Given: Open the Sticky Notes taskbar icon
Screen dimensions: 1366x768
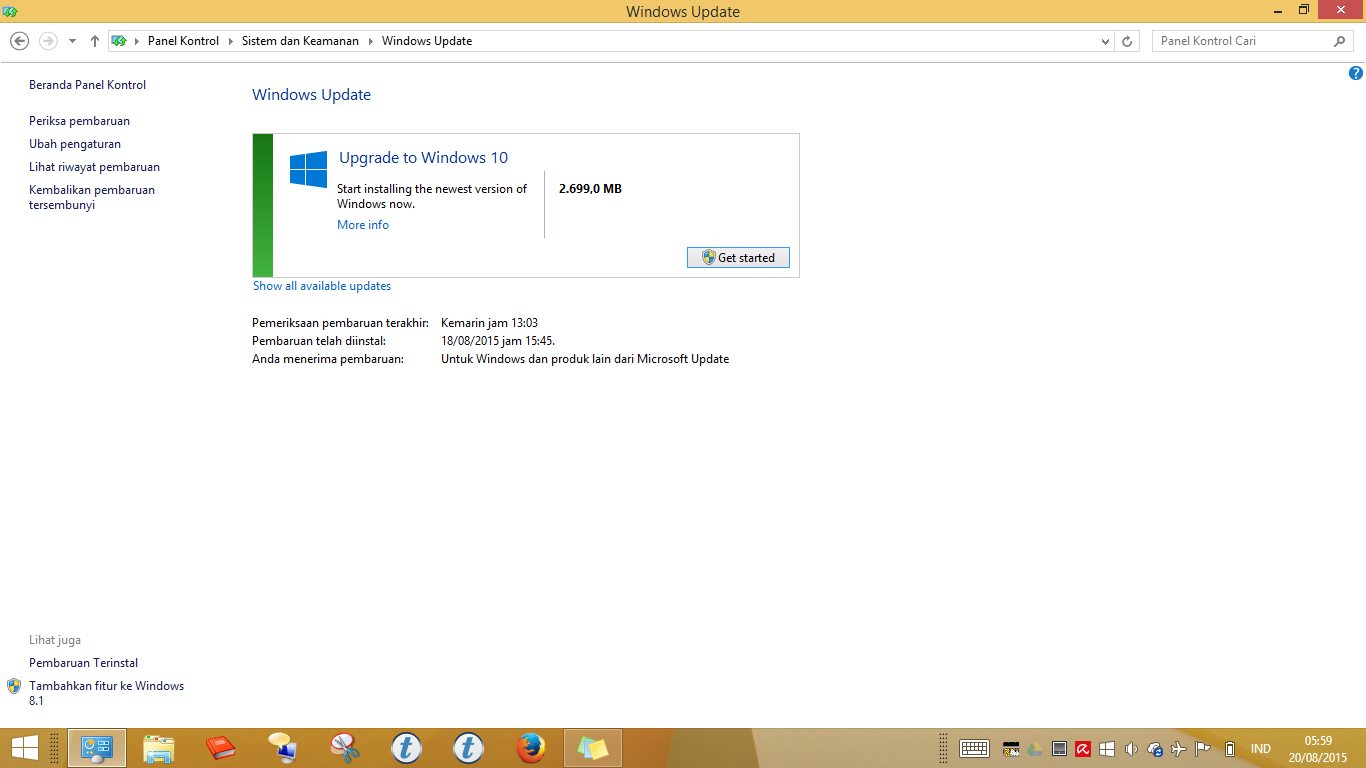Looking at the screenshot, I should (593, 748).
